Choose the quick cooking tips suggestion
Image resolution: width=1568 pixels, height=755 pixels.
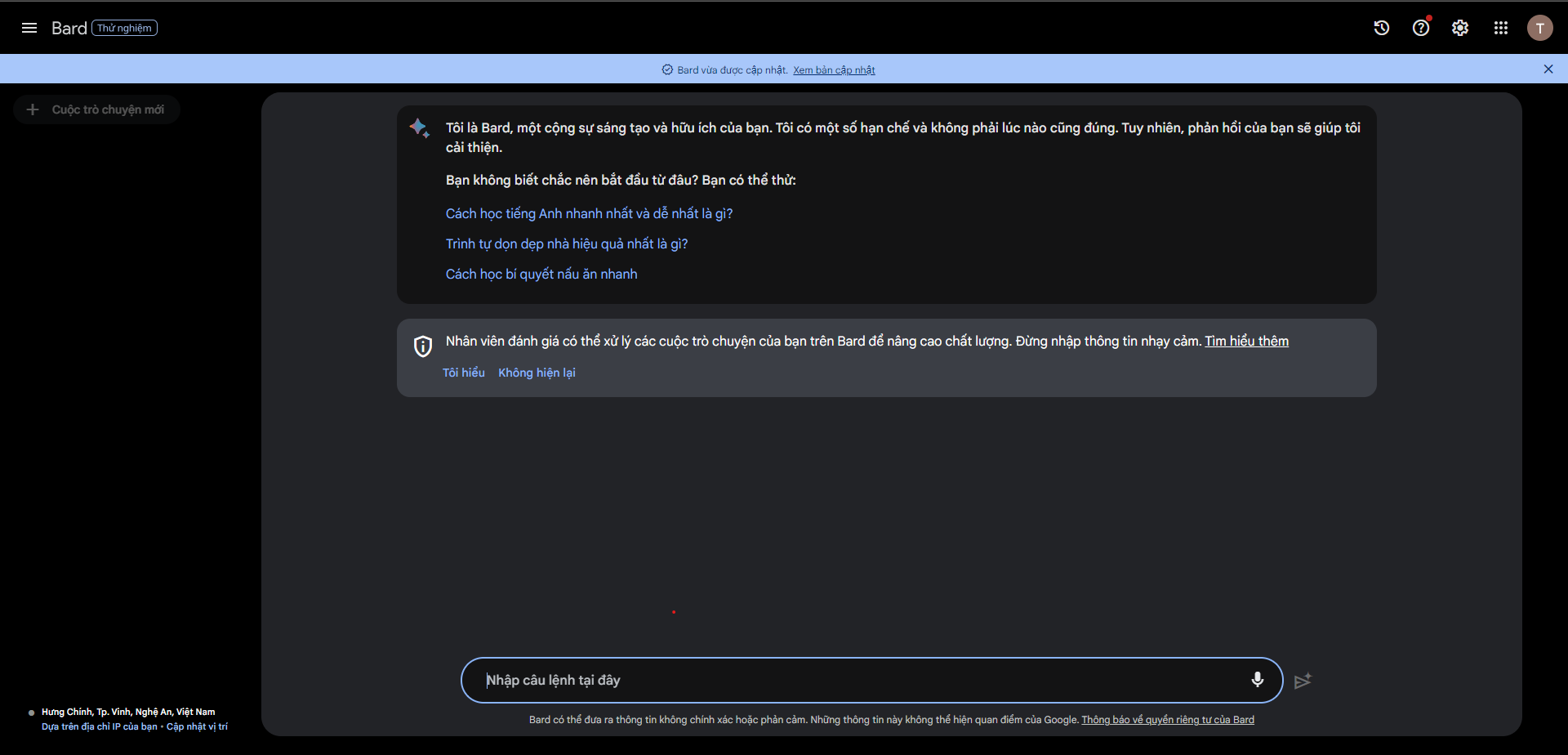pos(541,275)
